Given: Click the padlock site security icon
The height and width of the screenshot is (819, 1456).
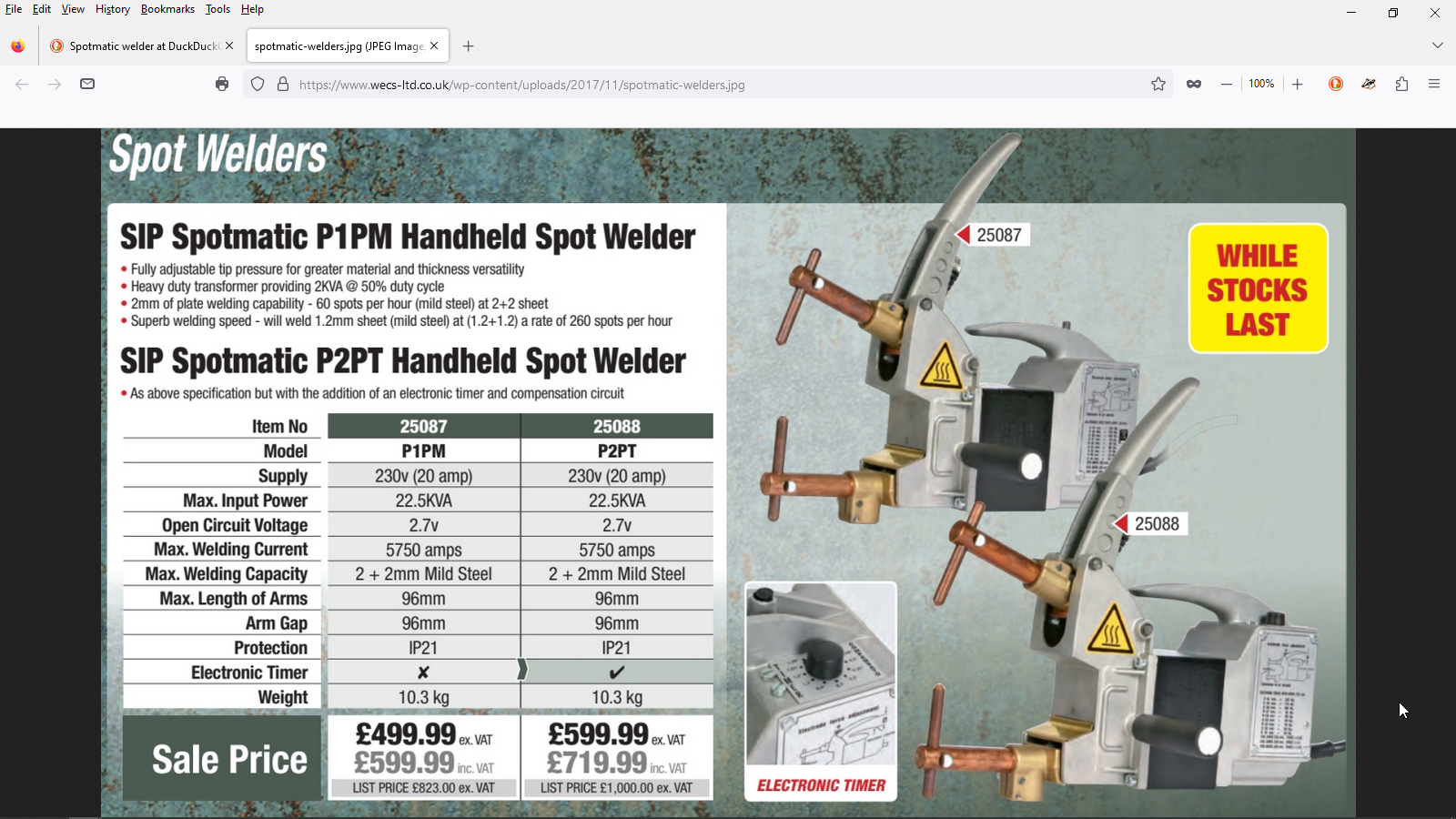Looking at the screenshot, I should pyautogui.click(x=283, y=84).
